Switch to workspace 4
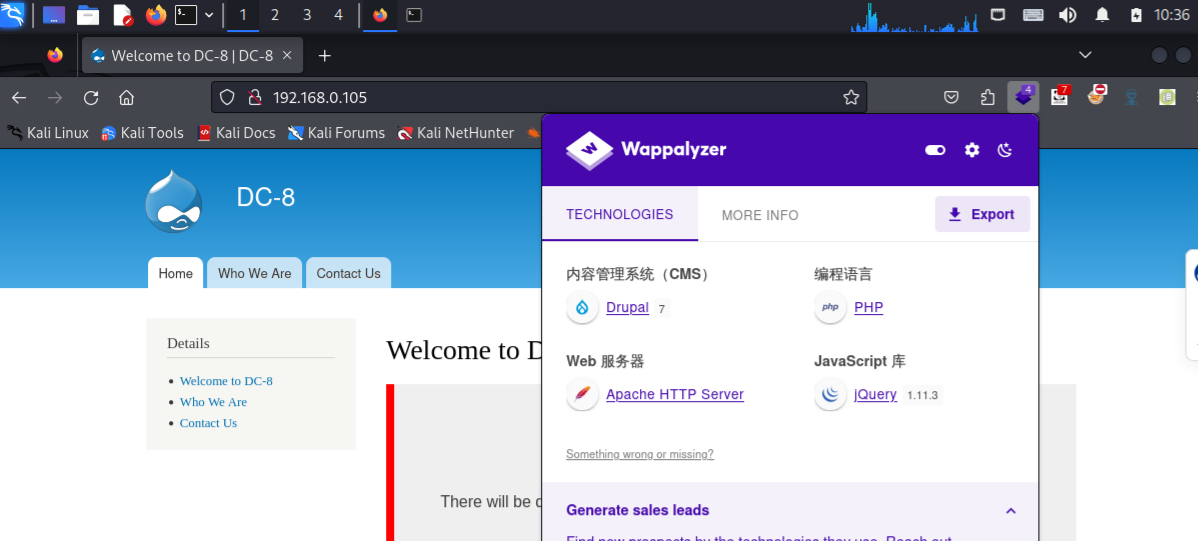This screenshot has width=1198, height=541. pyautogui.click(x=338, y=15)
